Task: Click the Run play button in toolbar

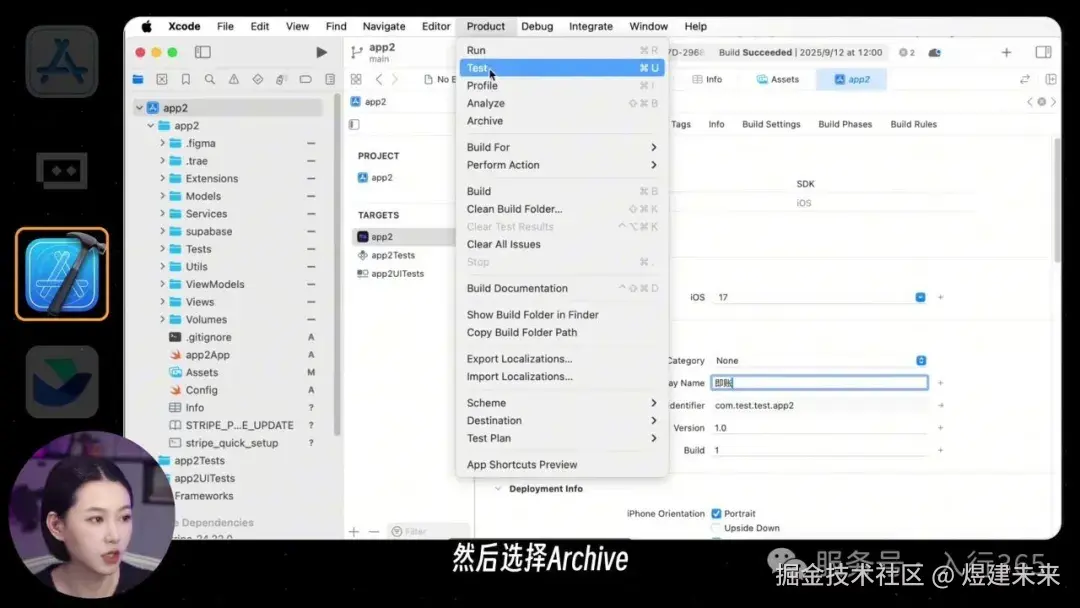Action: point(322,52)
